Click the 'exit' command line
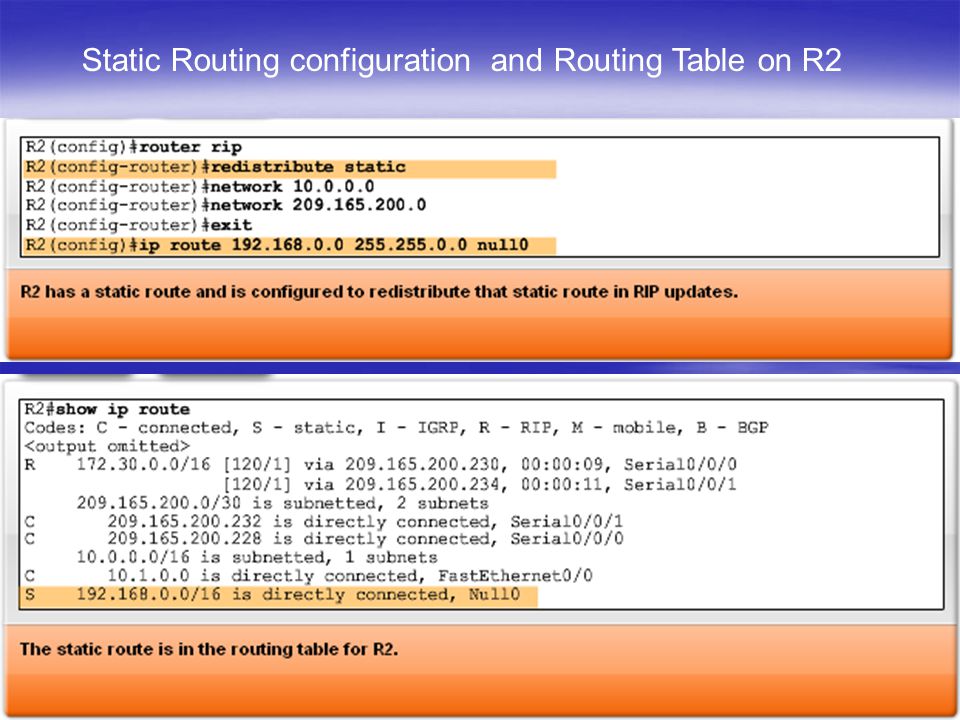 point(138,225)
